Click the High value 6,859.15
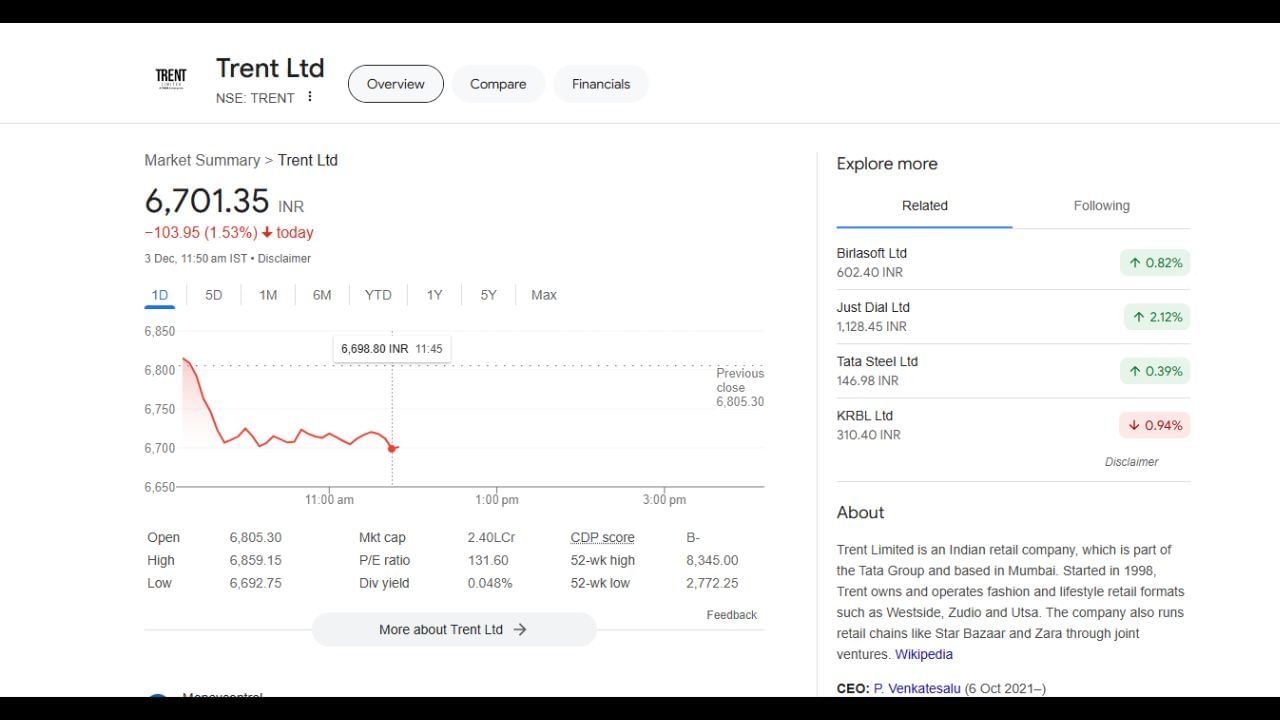The height and width of the screenshot is (720, 1280). point(256,561)
